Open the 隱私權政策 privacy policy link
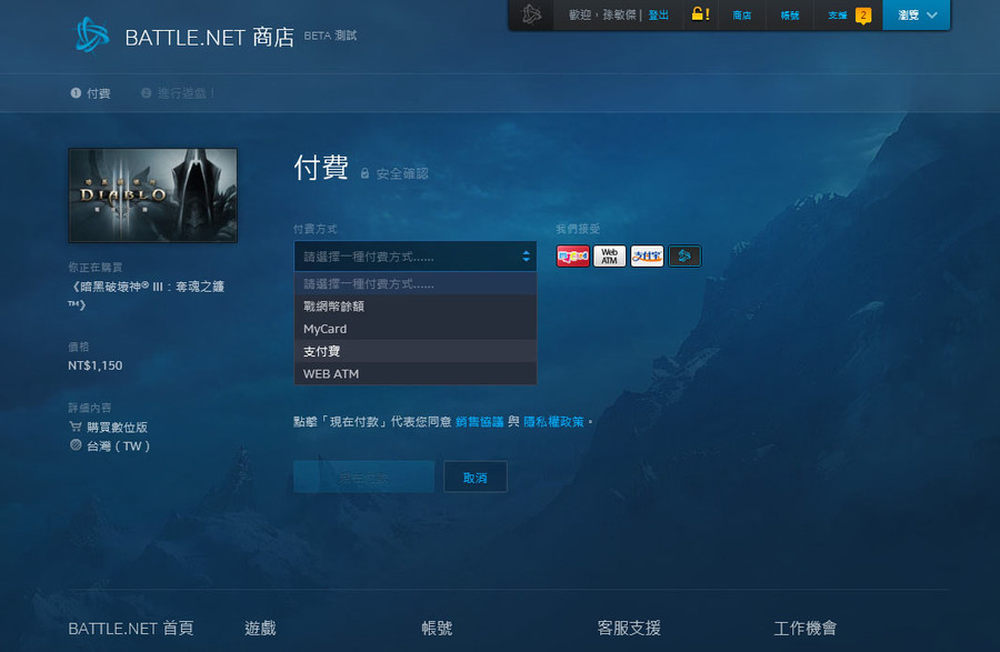1000x652 pixels. pyautogui.click(x=554, y=422)
